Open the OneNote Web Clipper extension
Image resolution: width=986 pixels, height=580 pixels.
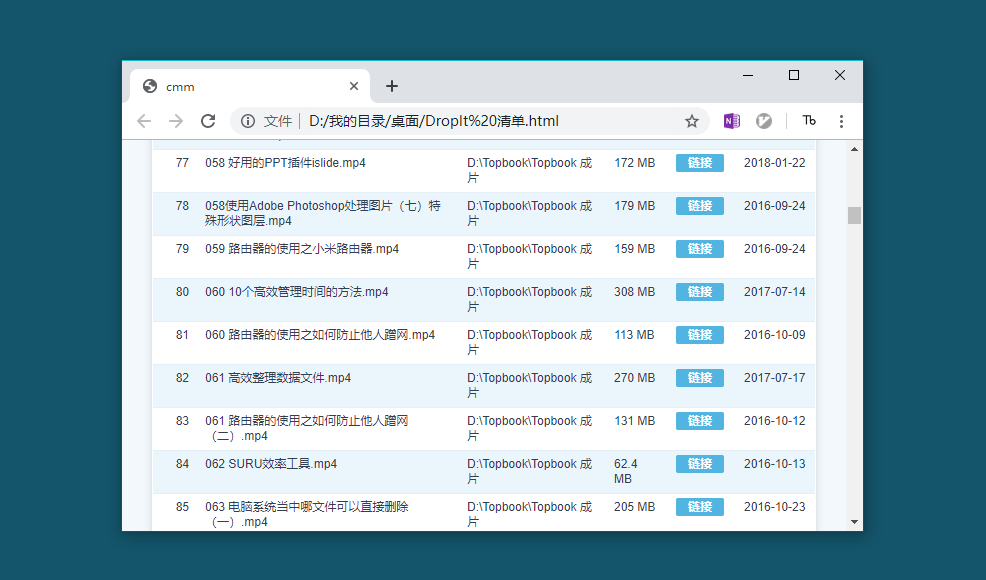(x=731, y=120)
